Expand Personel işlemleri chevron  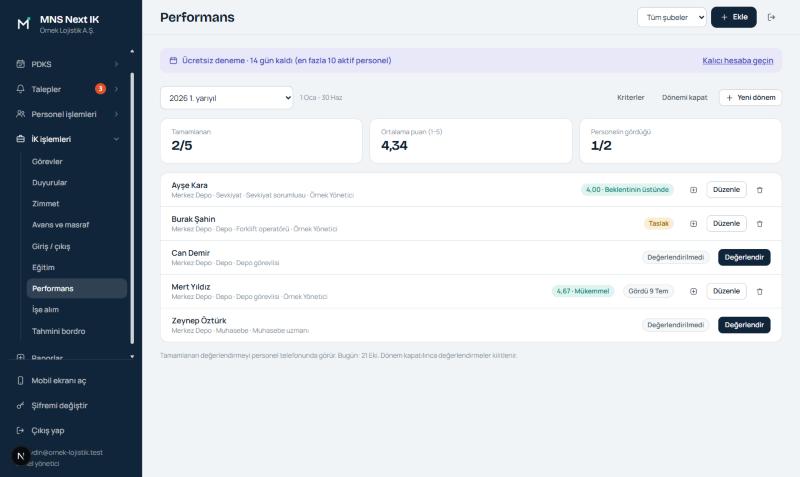tap(116, 114)
